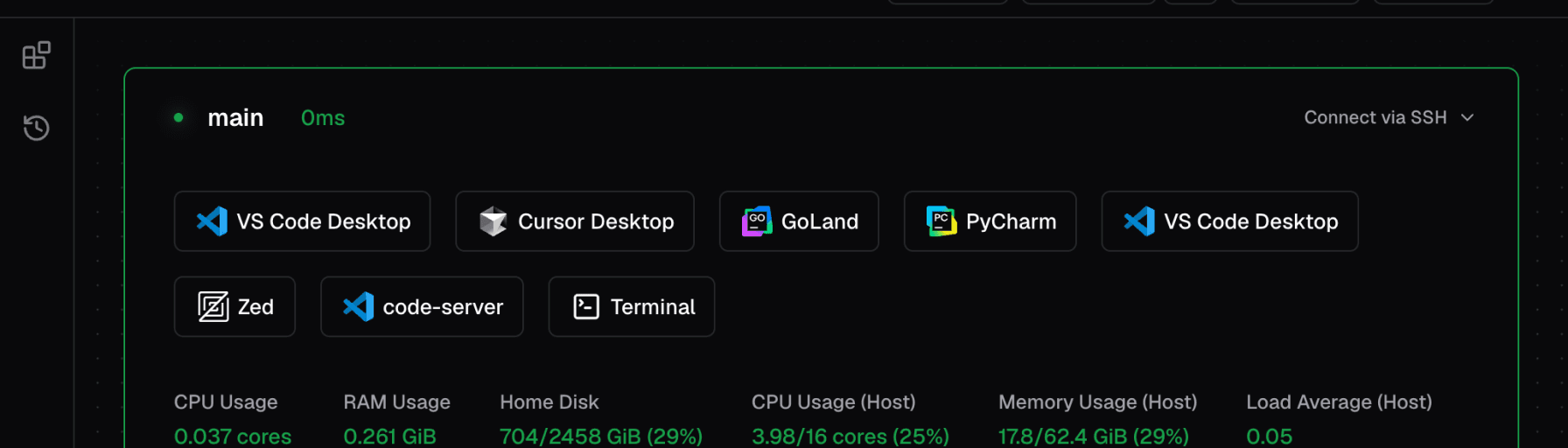Click the Home Disk usage value

click(601, 436)
